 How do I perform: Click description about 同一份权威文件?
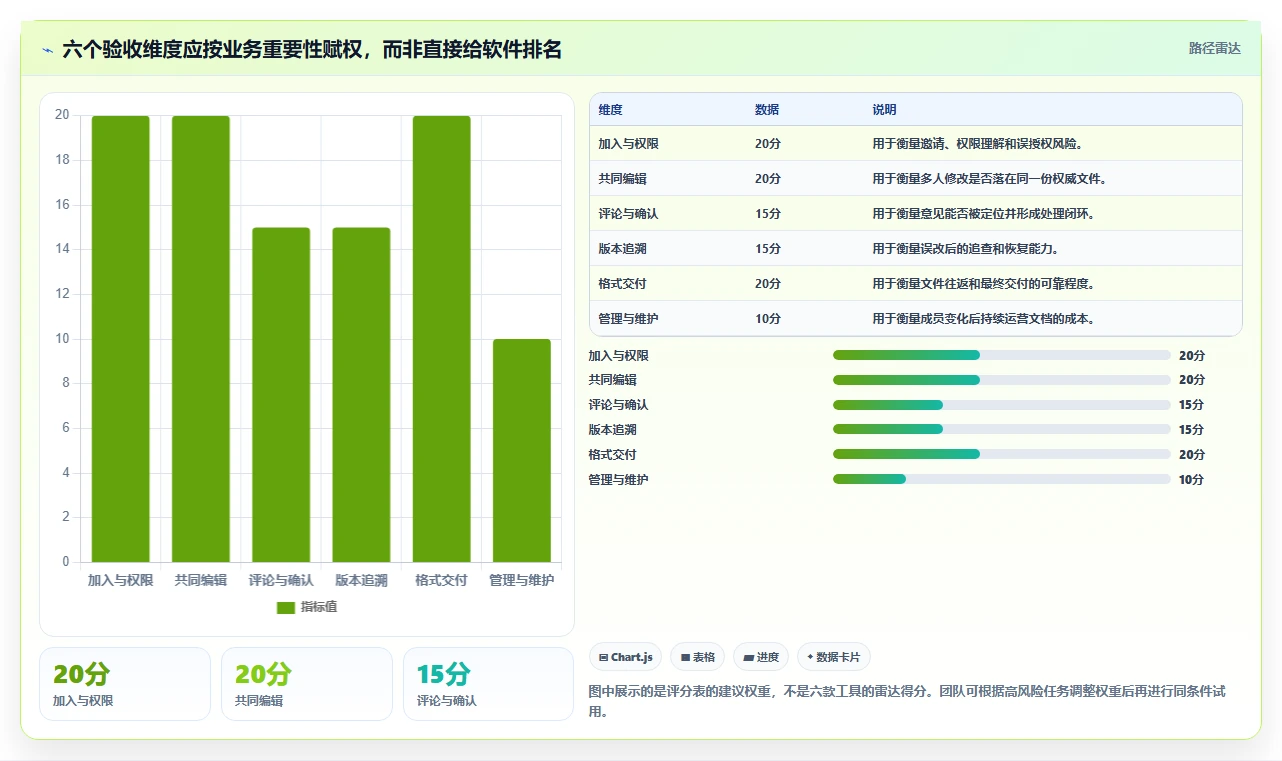(989, 179)
